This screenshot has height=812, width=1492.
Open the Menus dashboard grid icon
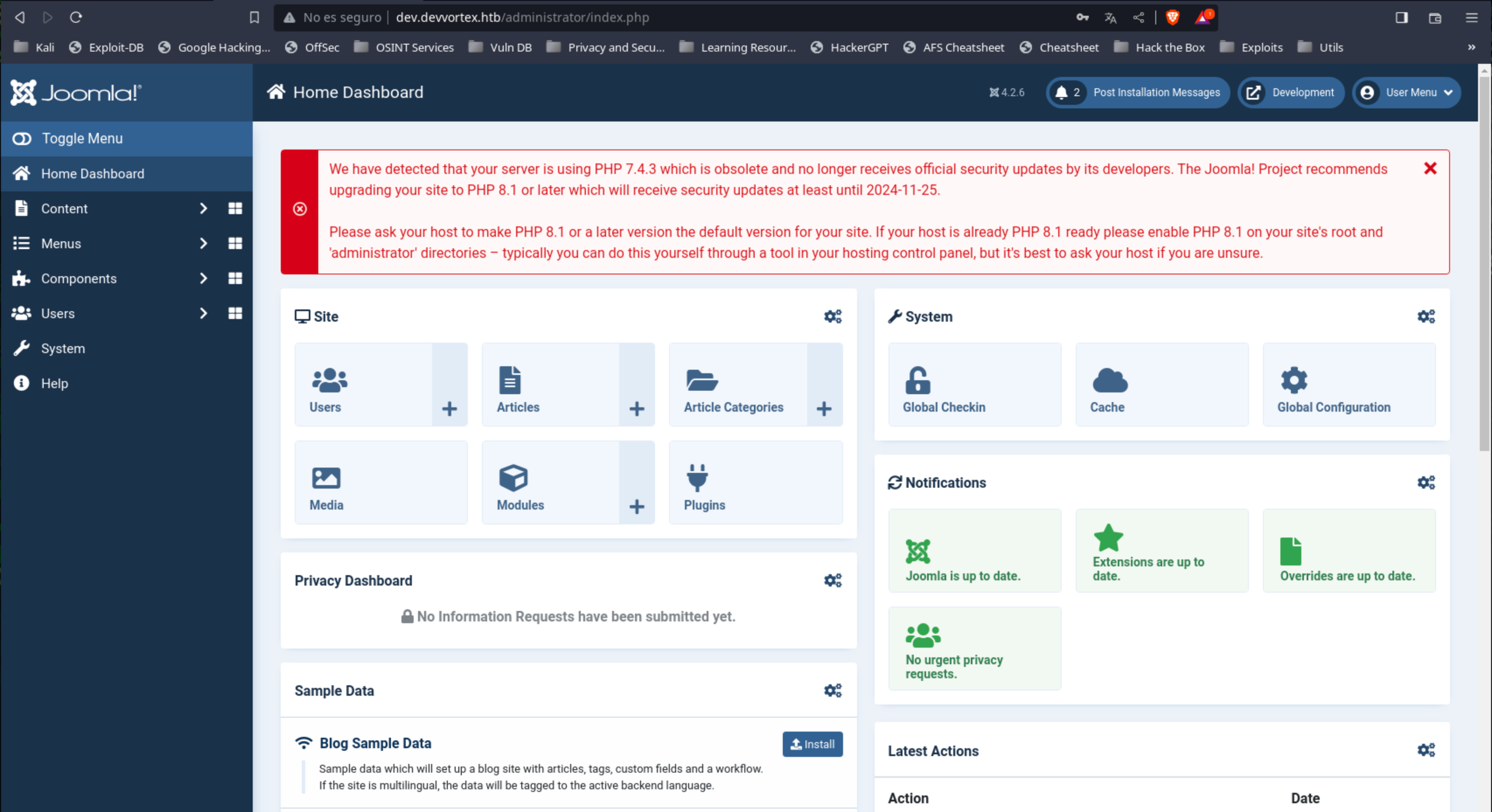click(235, 244)
